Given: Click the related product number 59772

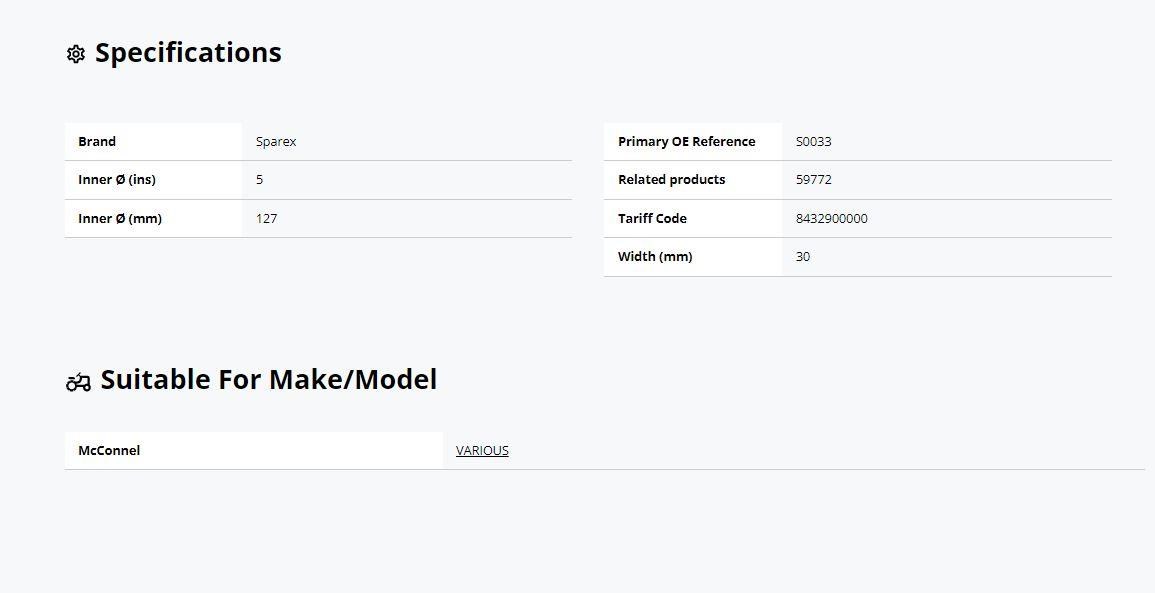Looking at the screenshot, I should (813, 179).
